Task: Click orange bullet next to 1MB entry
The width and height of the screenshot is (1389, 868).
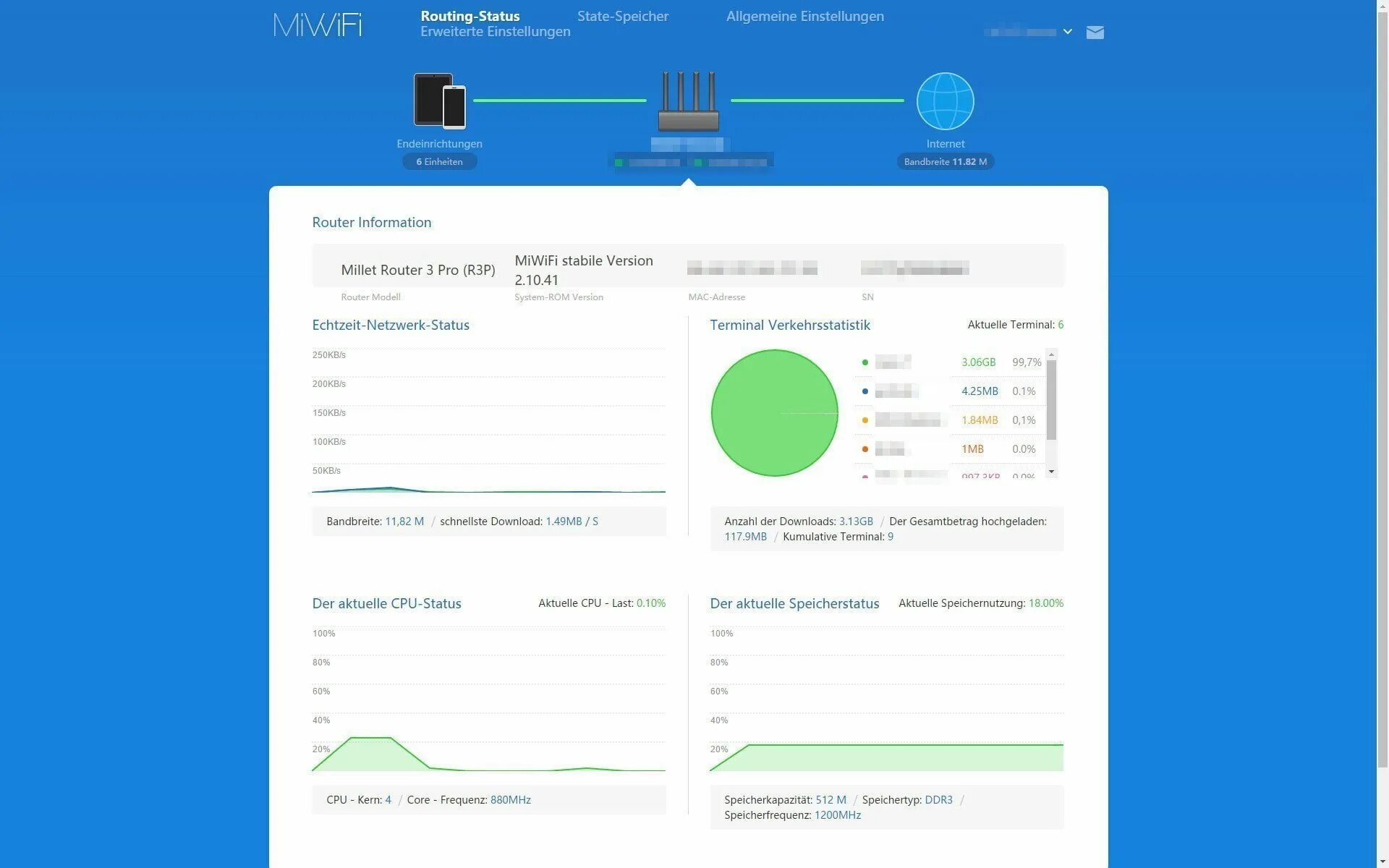Action: coord(865,449)
